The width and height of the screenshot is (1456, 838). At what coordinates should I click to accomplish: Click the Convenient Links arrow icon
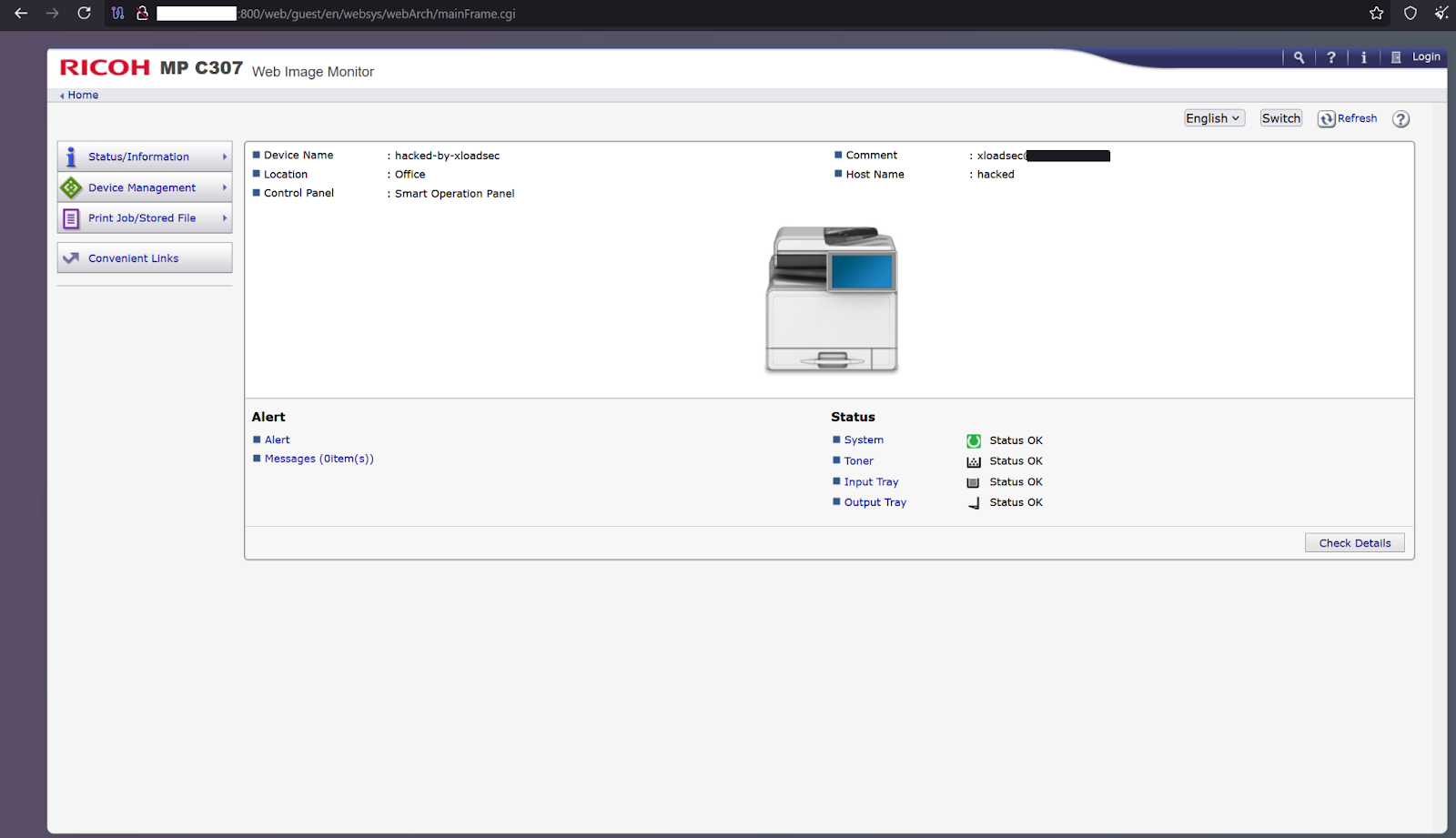(71, 258)
